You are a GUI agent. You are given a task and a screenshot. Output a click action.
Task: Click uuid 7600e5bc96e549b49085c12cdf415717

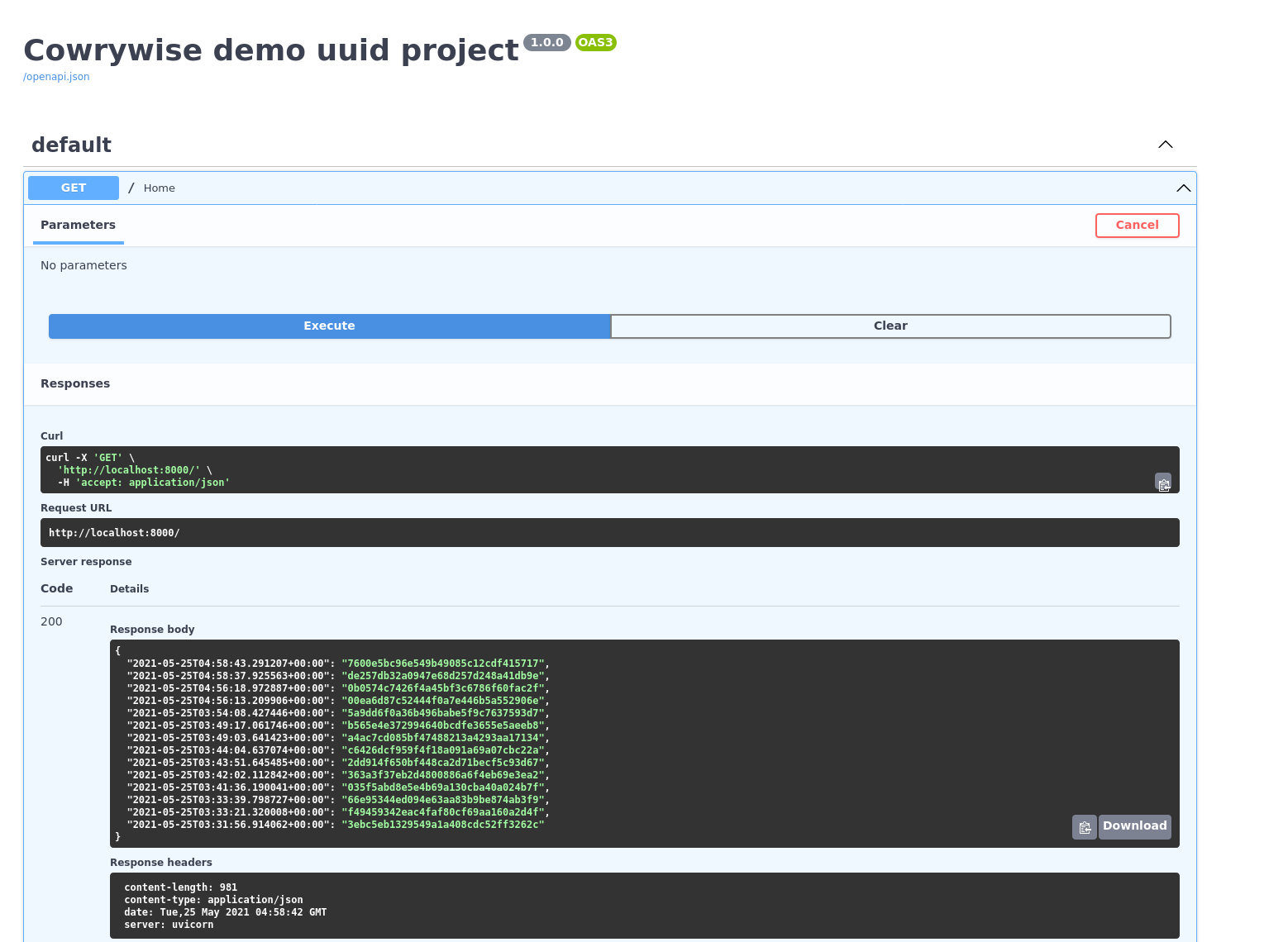[x=443, y=664]
